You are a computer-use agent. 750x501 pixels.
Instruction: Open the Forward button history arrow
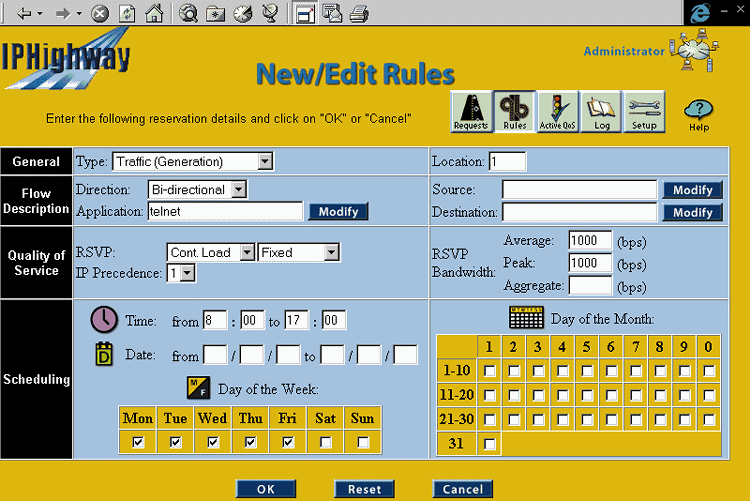click(79, 14)
